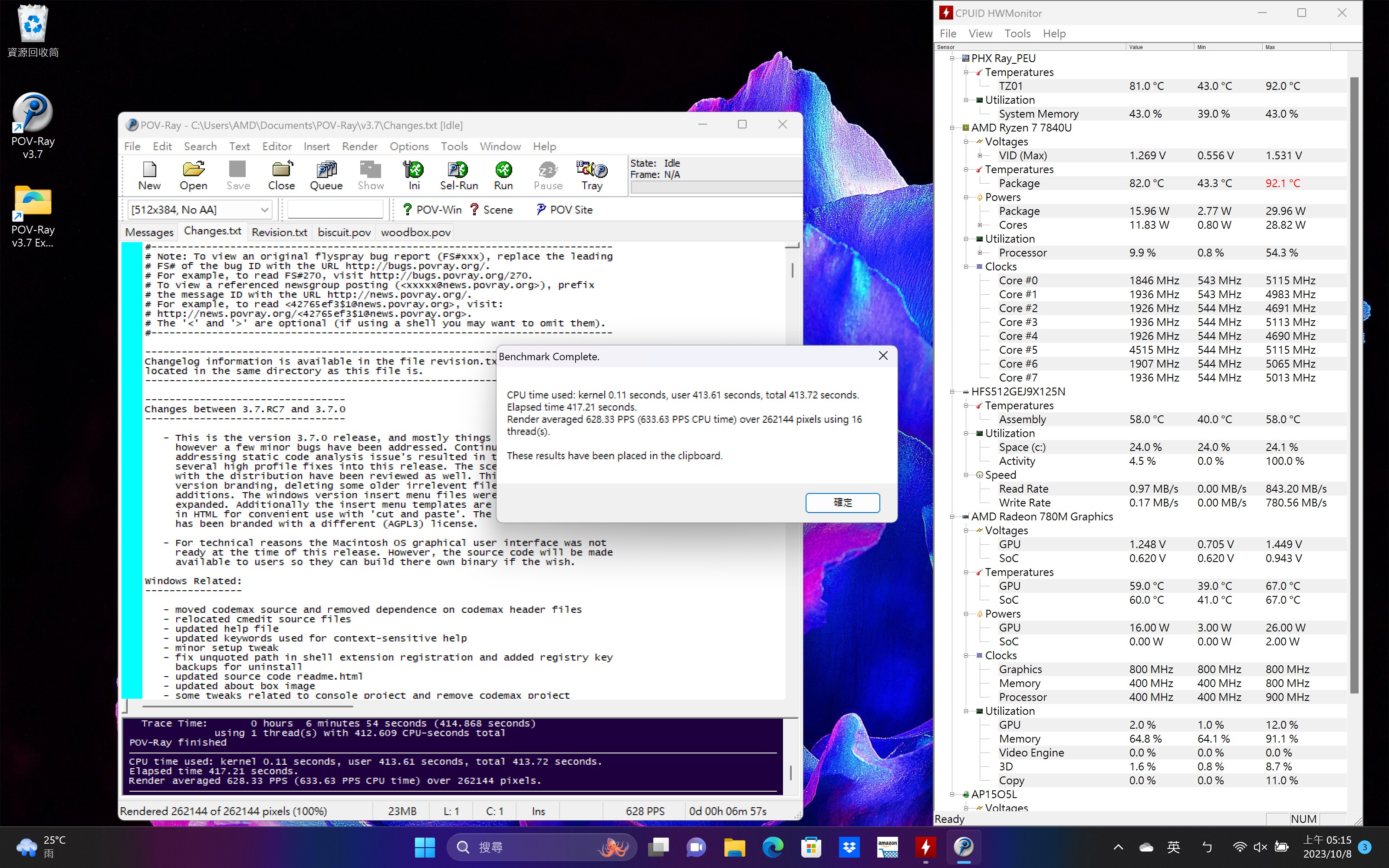Click the Sel-Run toolbar icon
The height and width of the screenshot is (868, 1389).
coord(459,174)
